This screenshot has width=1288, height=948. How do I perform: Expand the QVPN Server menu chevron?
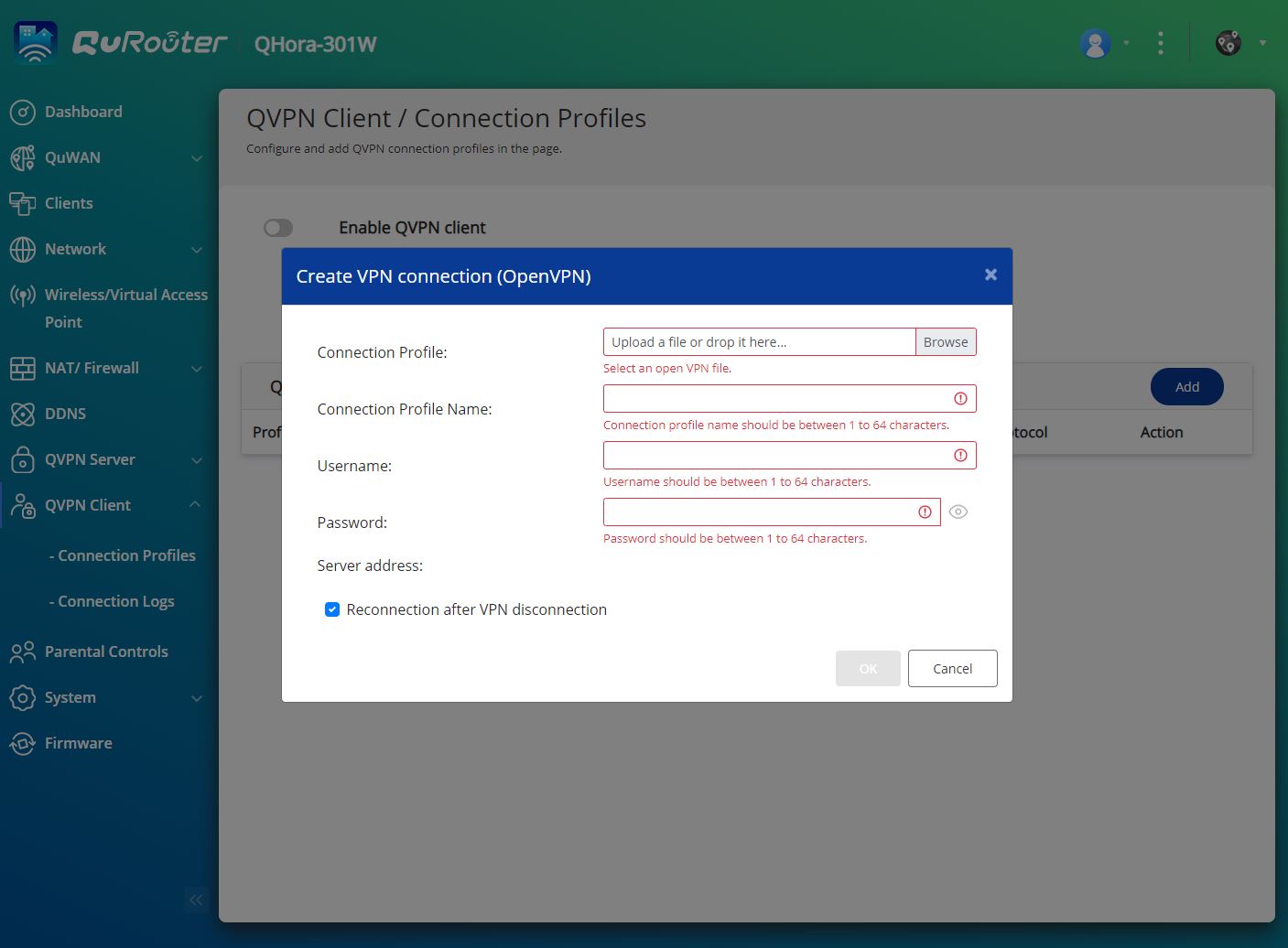tap(197, 460)
